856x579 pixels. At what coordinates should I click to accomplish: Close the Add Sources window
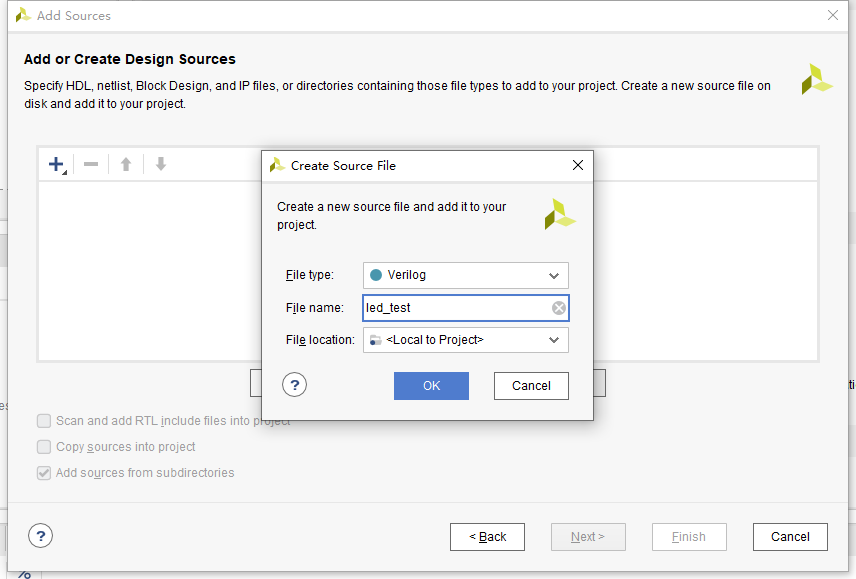pos(833,15)
